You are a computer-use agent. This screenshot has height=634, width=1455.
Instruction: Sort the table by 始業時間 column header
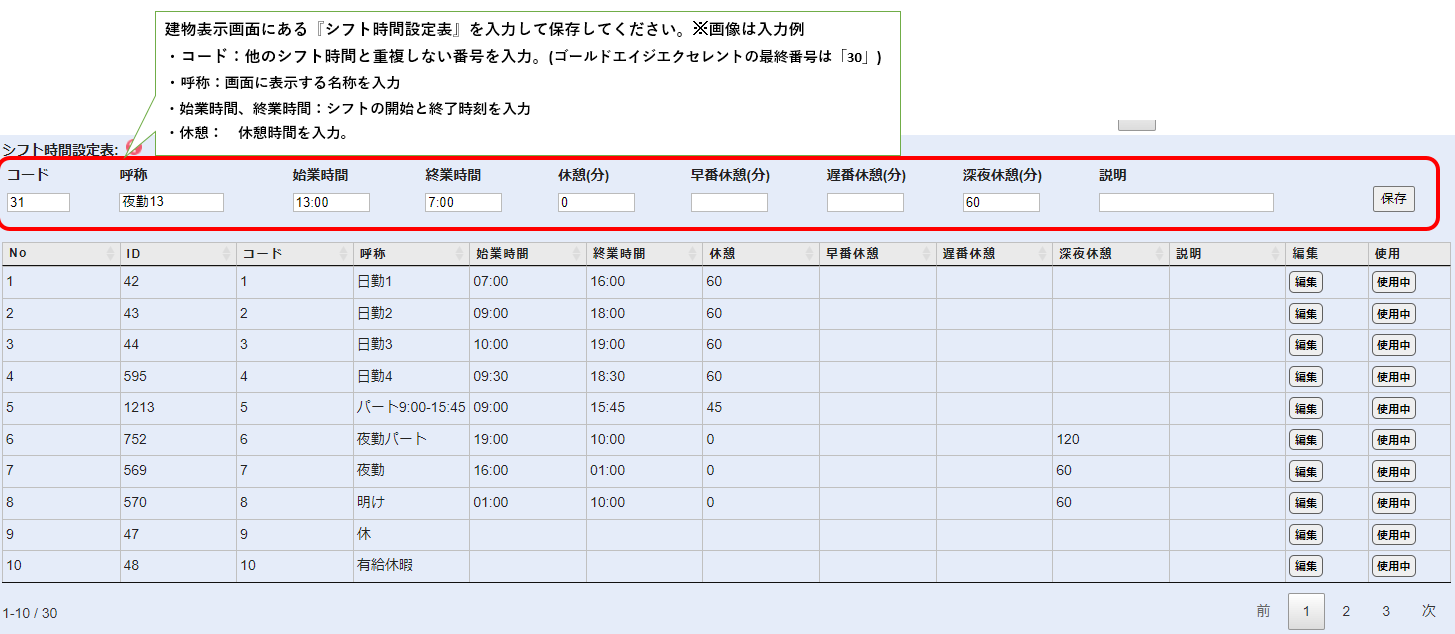[527, 254]
